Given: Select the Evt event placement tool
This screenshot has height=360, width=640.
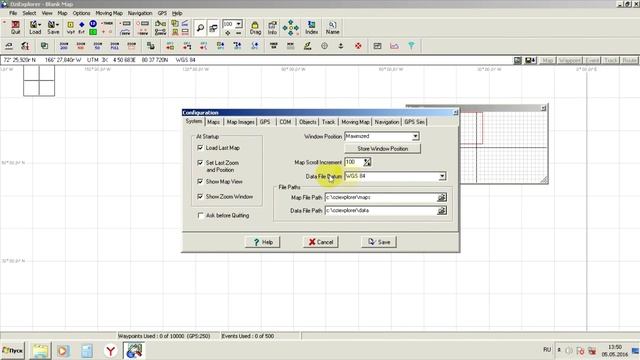Looking at the screenshot, I should click(82, 27).
